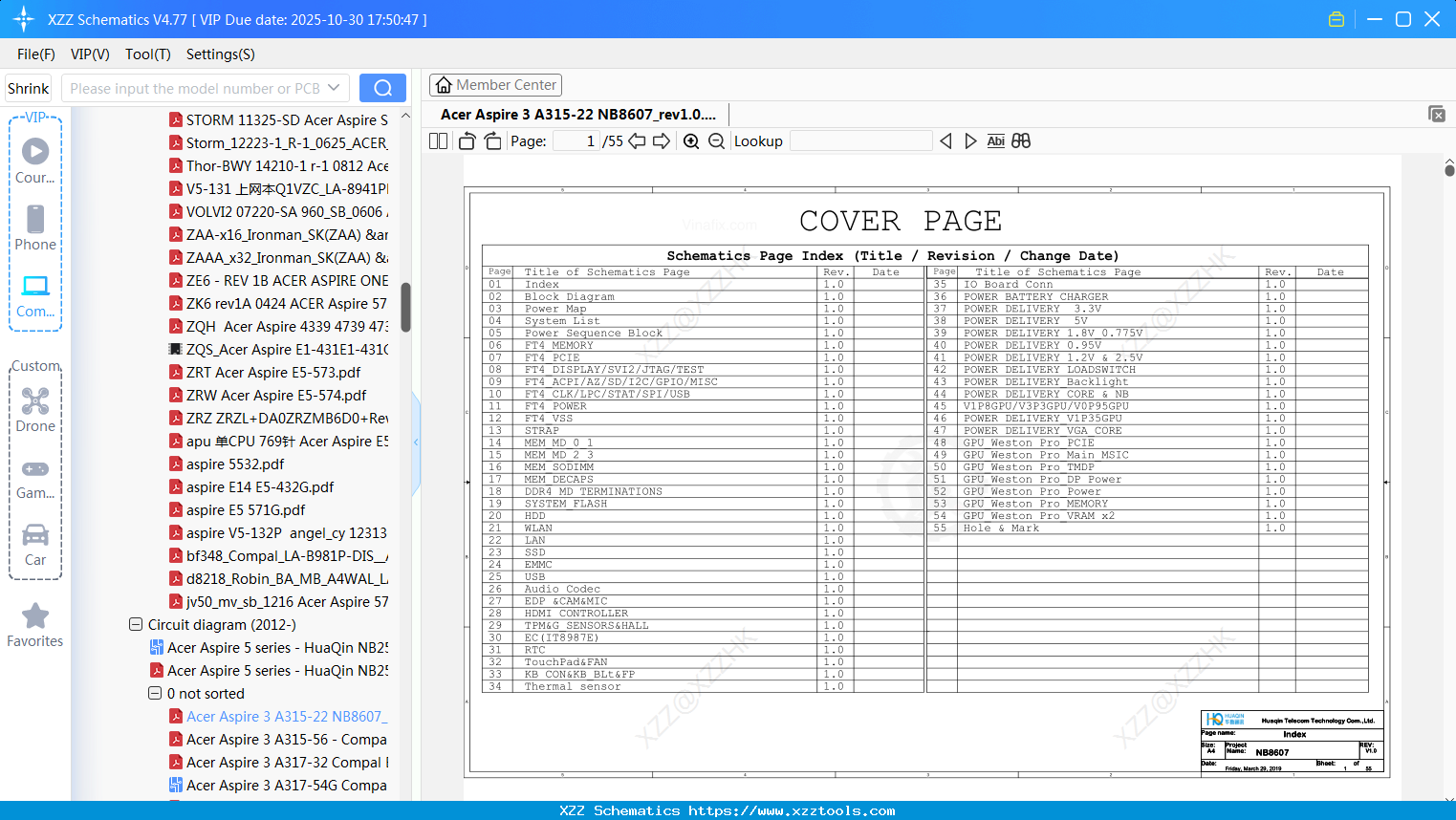Open the ZE6 - REV 1B ACER ASPIRE ONE file
The image size is (1456, 820).
tap(279, 280)
